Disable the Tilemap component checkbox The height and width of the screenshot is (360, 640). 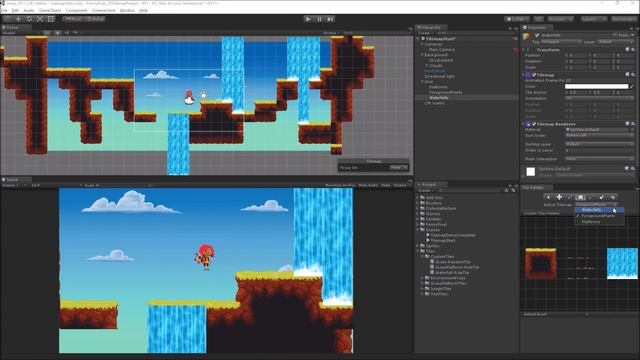(534, 75)
